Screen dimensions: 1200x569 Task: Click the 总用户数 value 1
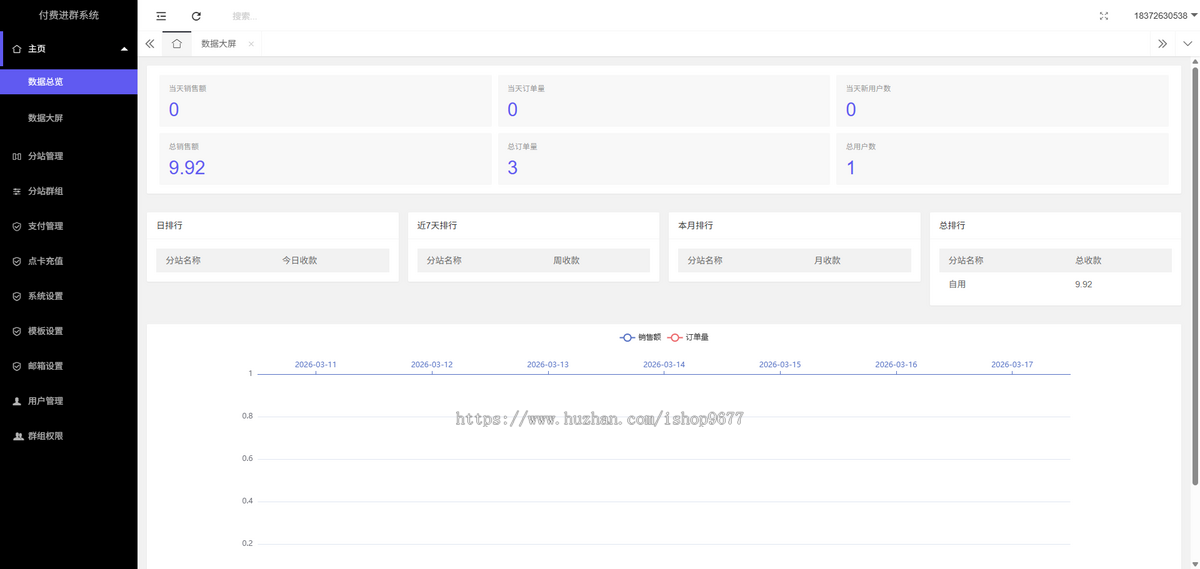coord(851,168)
